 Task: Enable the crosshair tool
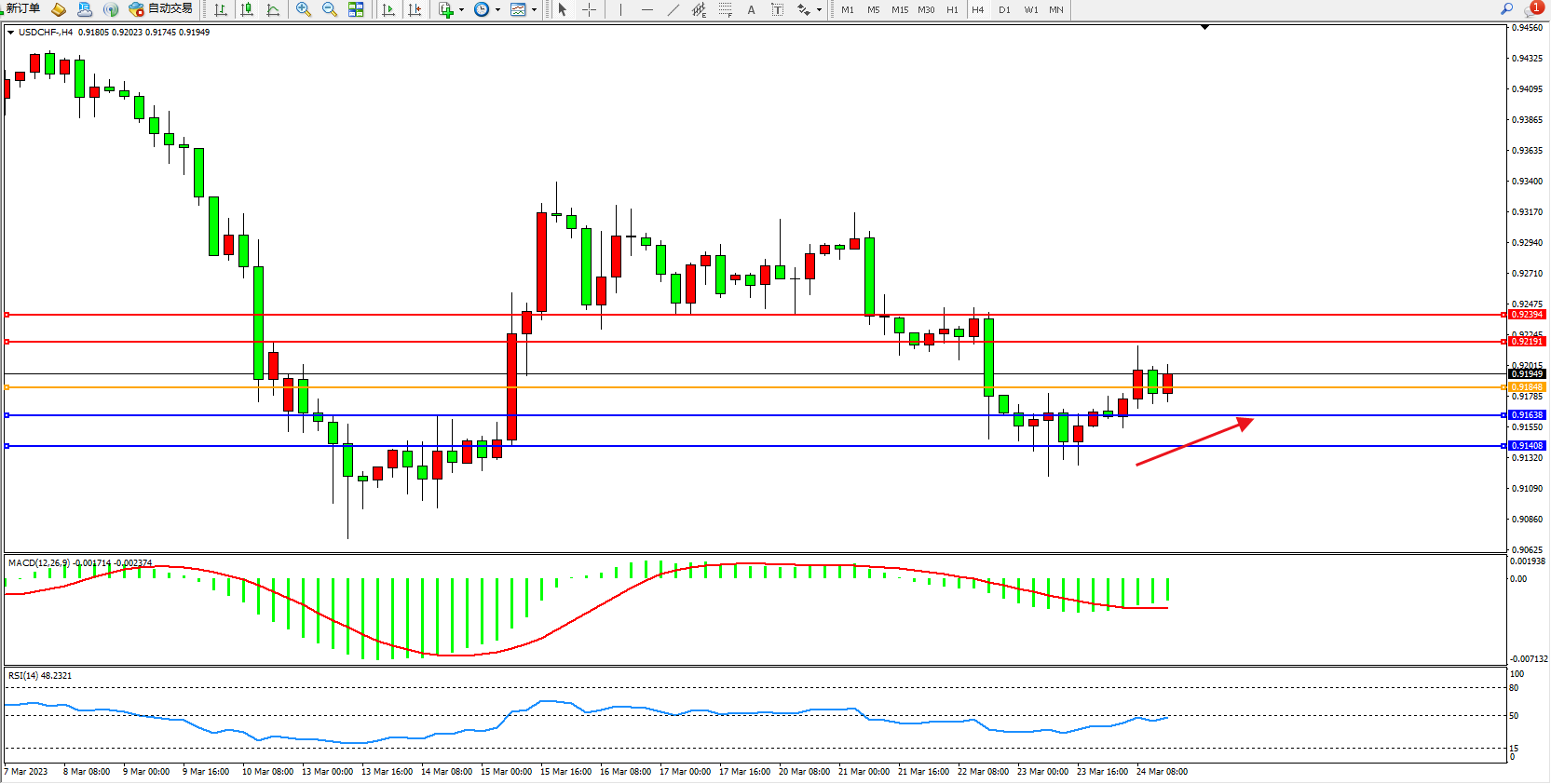point(590,9)
